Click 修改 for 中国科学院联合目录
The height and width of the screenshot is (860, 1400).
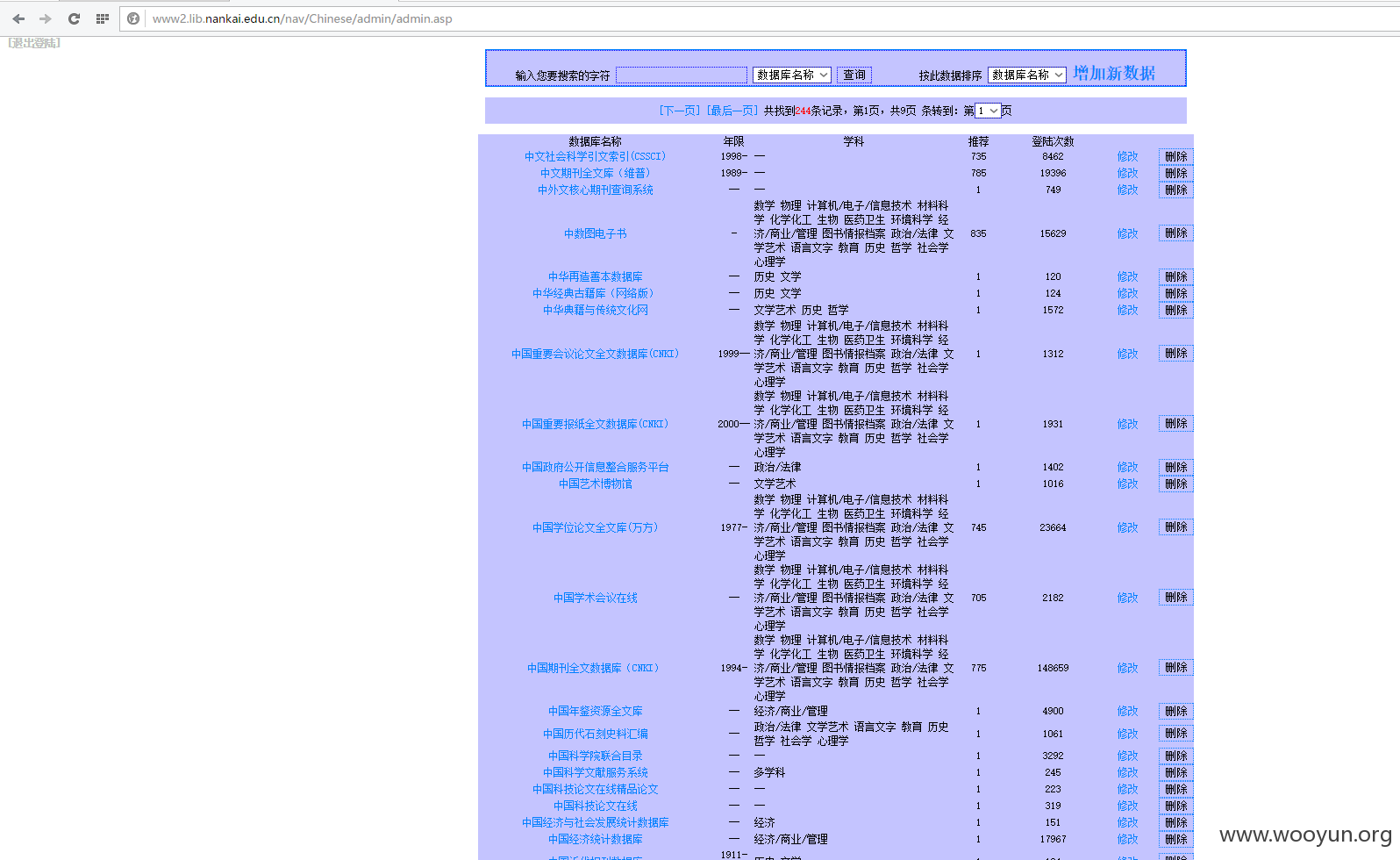pyautogui.click(x=1128, y=756)
